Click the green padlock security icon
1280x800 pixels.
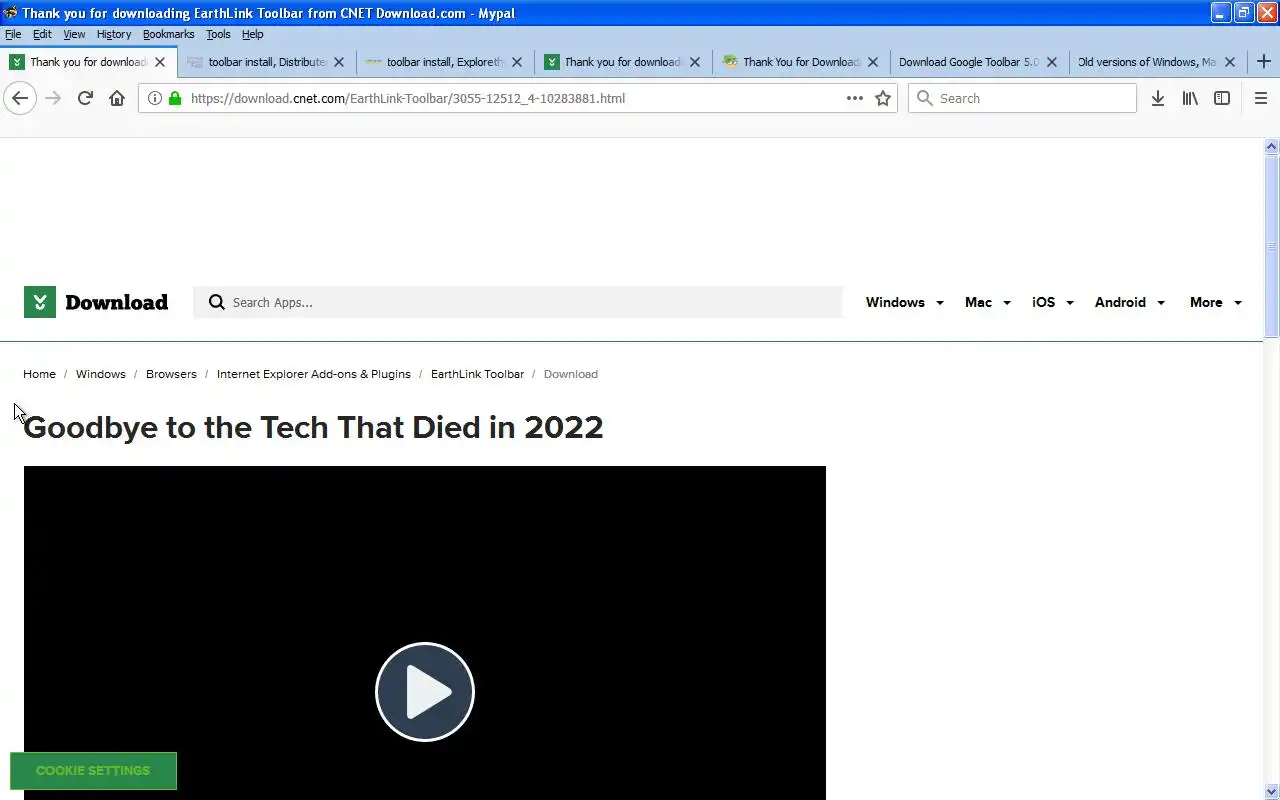(x=175, y=98)
